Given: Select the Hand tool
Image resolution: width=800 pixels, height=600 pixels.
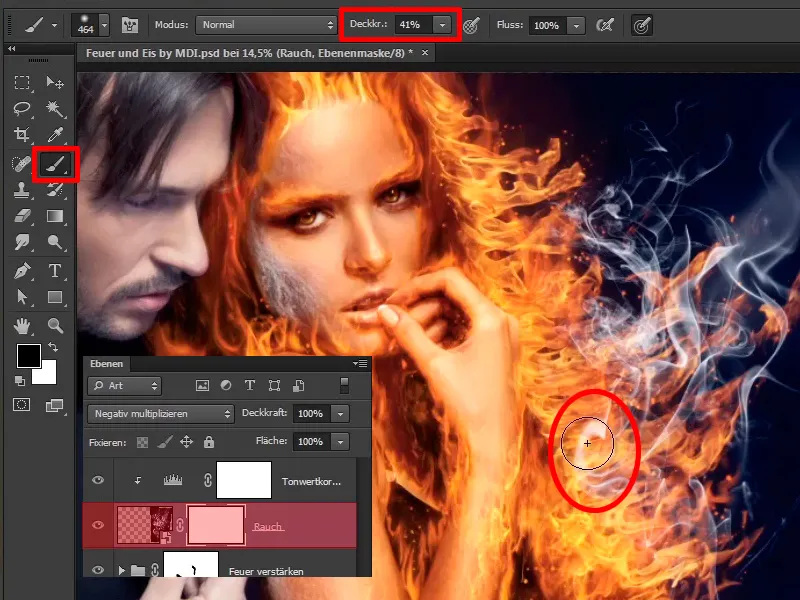Looking at the screenshot, I should click(x=21, y=326).
